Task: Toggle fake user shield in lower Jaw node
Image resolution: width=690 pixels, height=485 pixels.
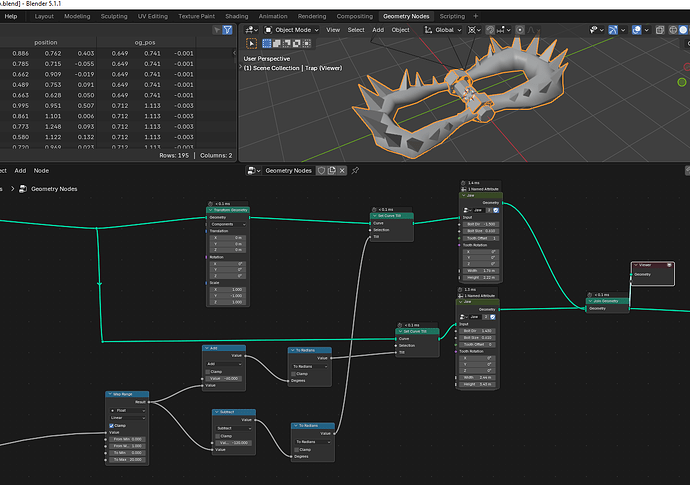Action: pos(493,317)
